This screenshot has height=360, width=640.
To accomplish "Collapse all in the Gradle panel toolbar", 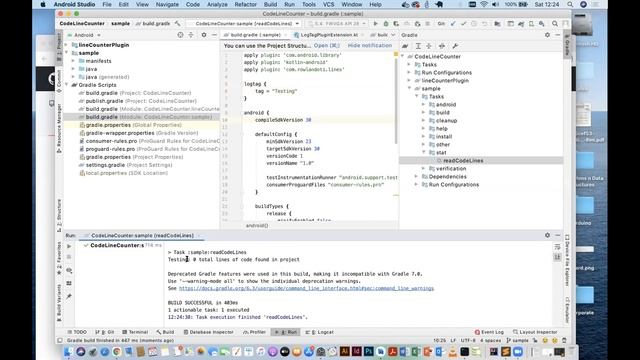I will [429, 46].
